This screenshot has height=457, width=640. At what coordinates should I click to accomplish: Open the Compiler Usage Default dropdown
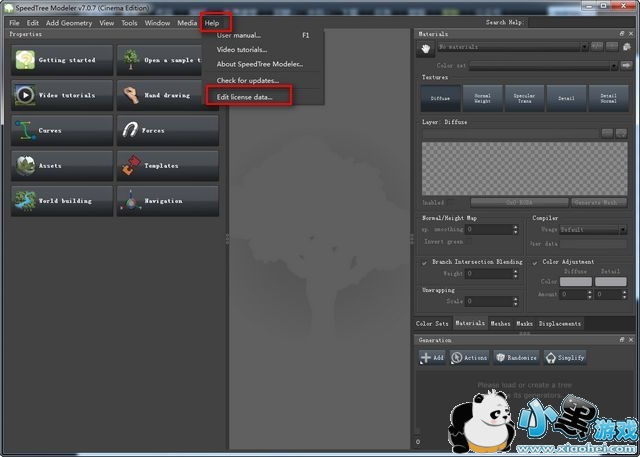tap(593, 230)
